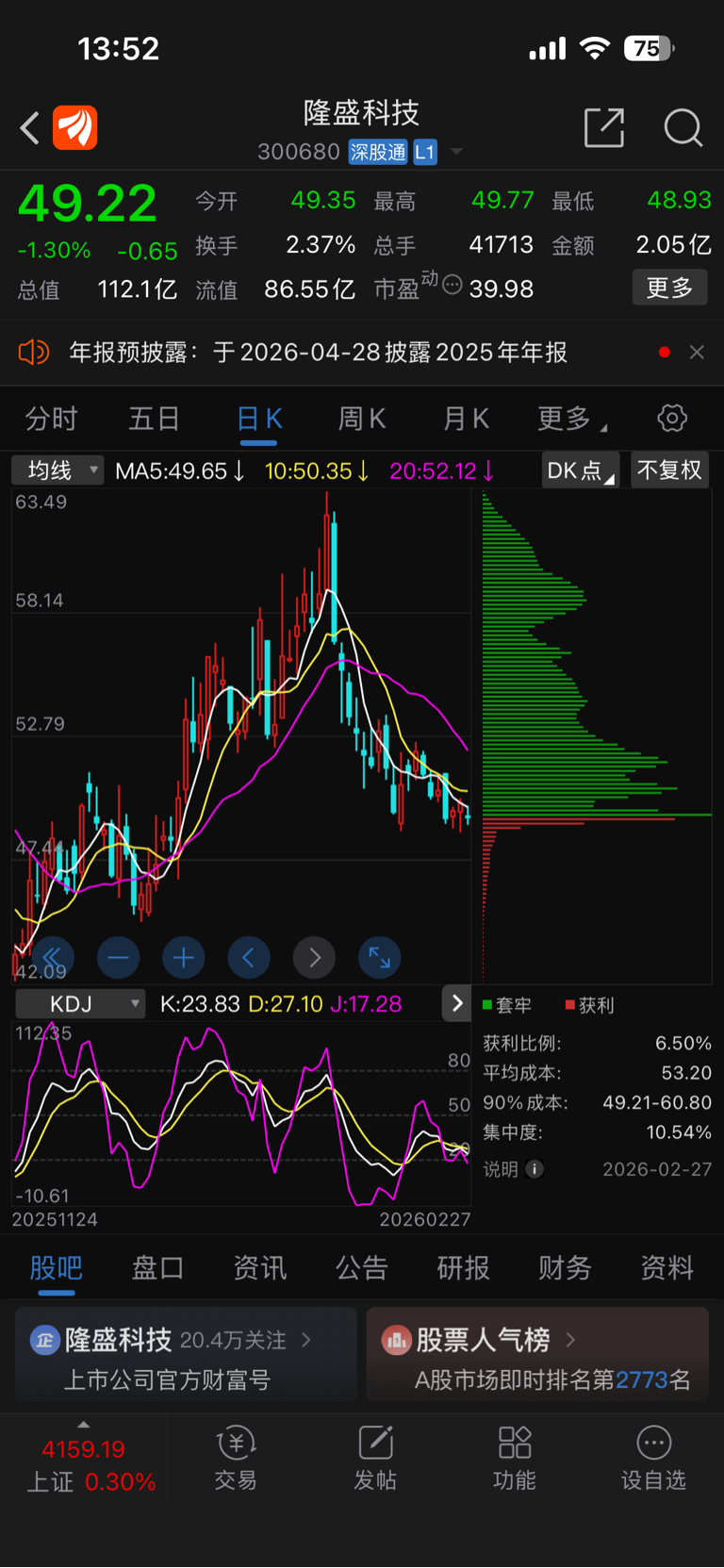Open 不复权 adjustment selector
The height and width of the screenshot is (1568, 724).
coord(669,470)
